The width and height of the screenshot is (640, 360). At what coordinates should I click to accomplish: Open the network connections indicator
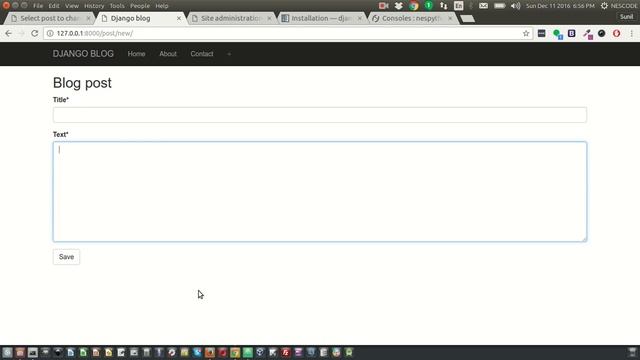click(444, 6)
